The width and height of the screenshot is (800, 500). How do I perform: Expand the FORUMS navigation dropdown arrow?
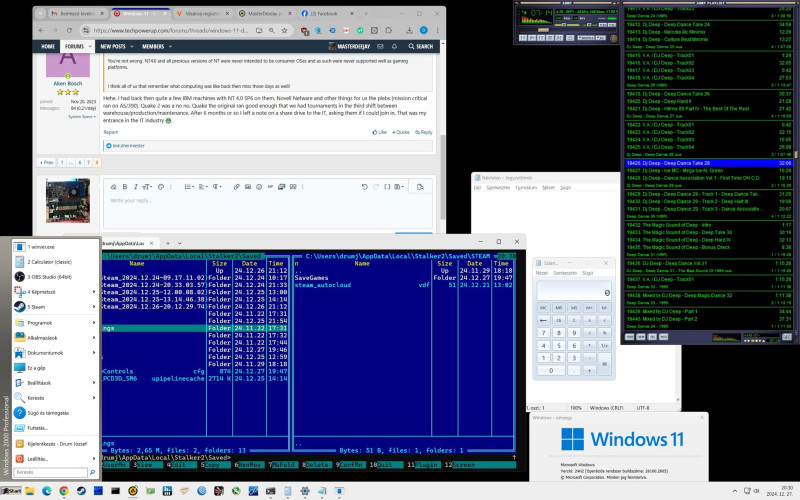click(x=90, y=46)
